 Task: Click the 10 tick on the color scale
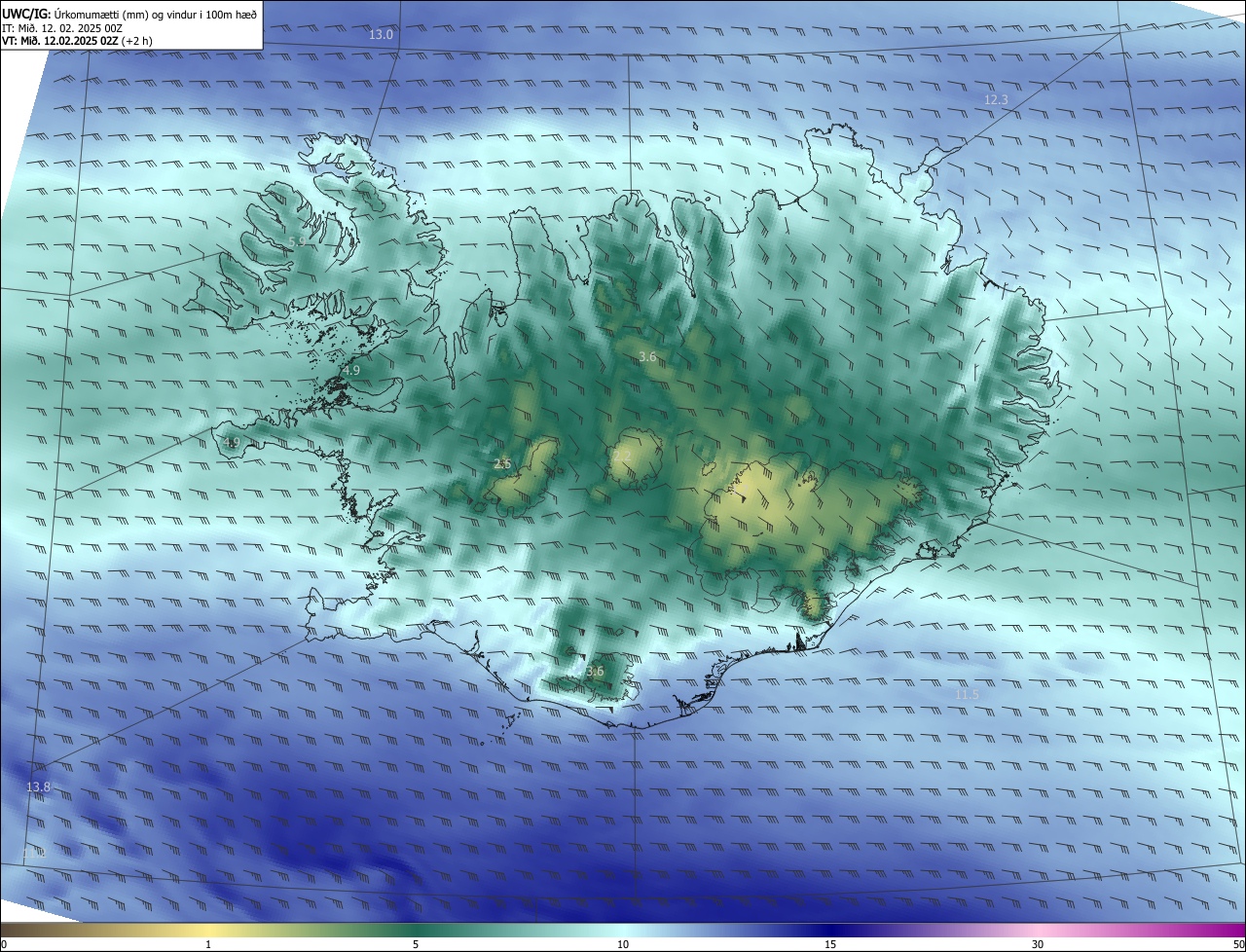click(x=623, y=944)
